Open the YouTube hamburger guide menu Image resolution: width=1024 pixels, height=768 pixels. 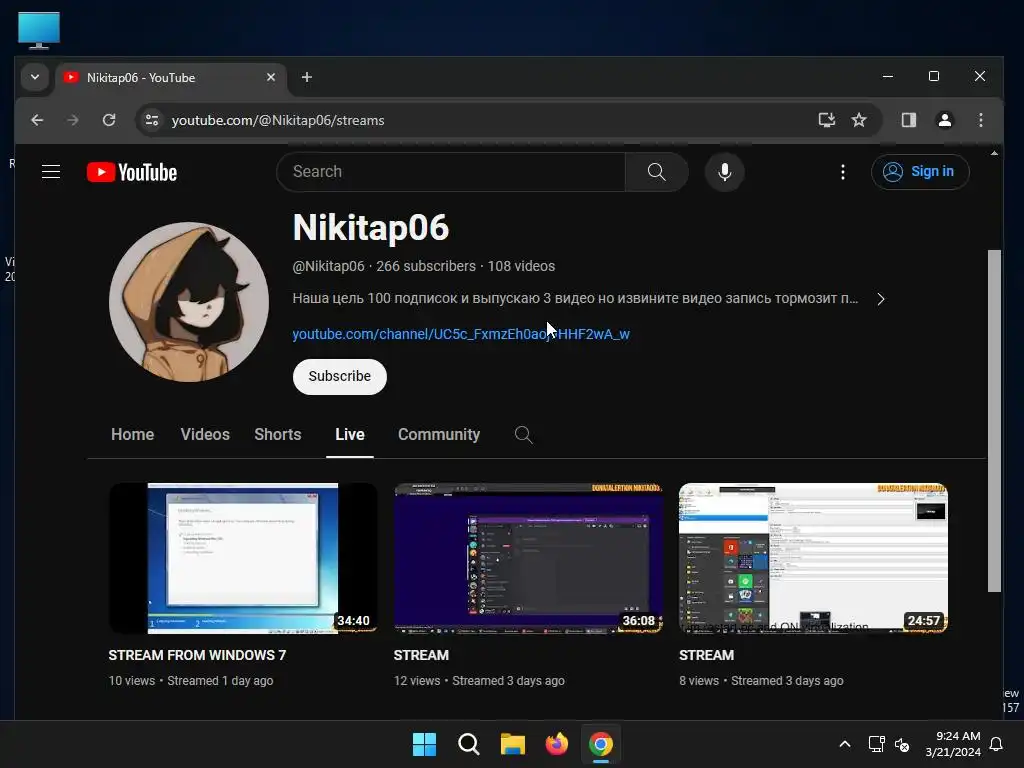tap(51, 172)
